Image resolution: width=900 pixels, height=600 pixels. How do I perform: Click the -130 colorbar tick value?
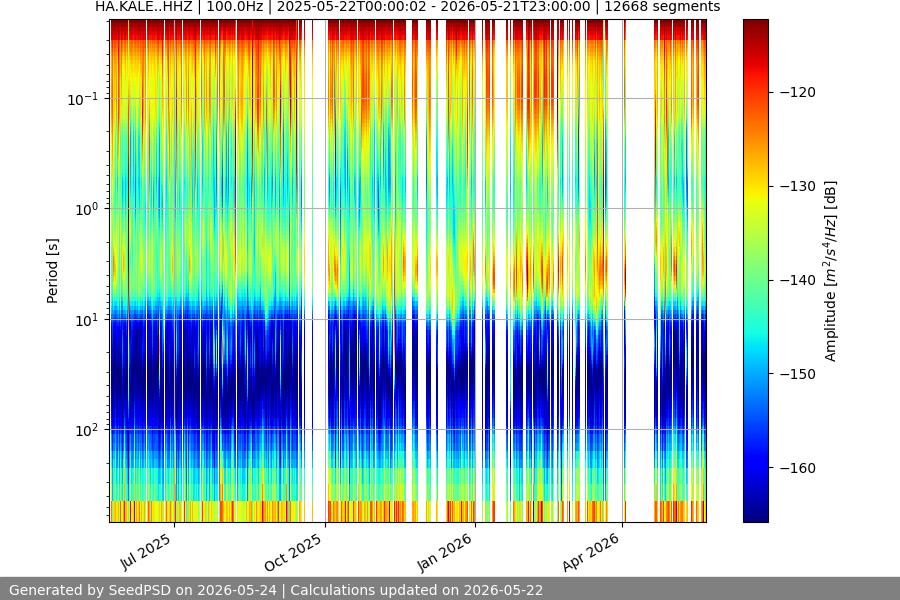tap(798, 186)
